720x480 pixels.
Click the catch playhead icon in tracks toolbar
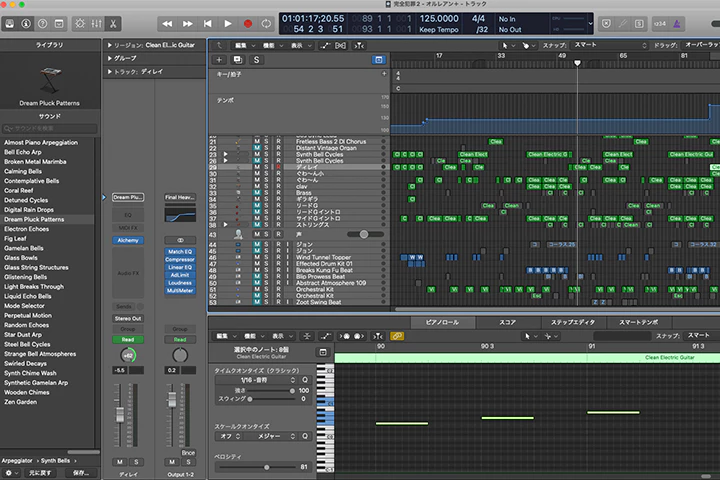360,45
